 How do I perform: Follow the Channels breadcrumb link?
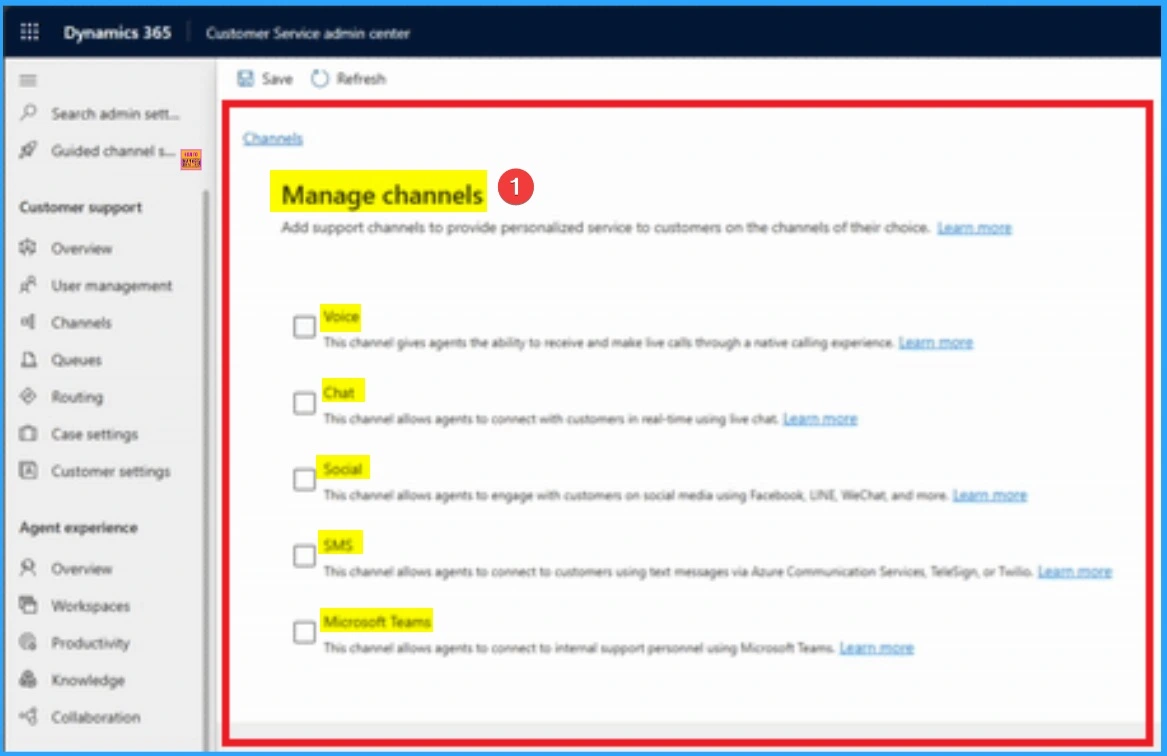pos(273,138)
